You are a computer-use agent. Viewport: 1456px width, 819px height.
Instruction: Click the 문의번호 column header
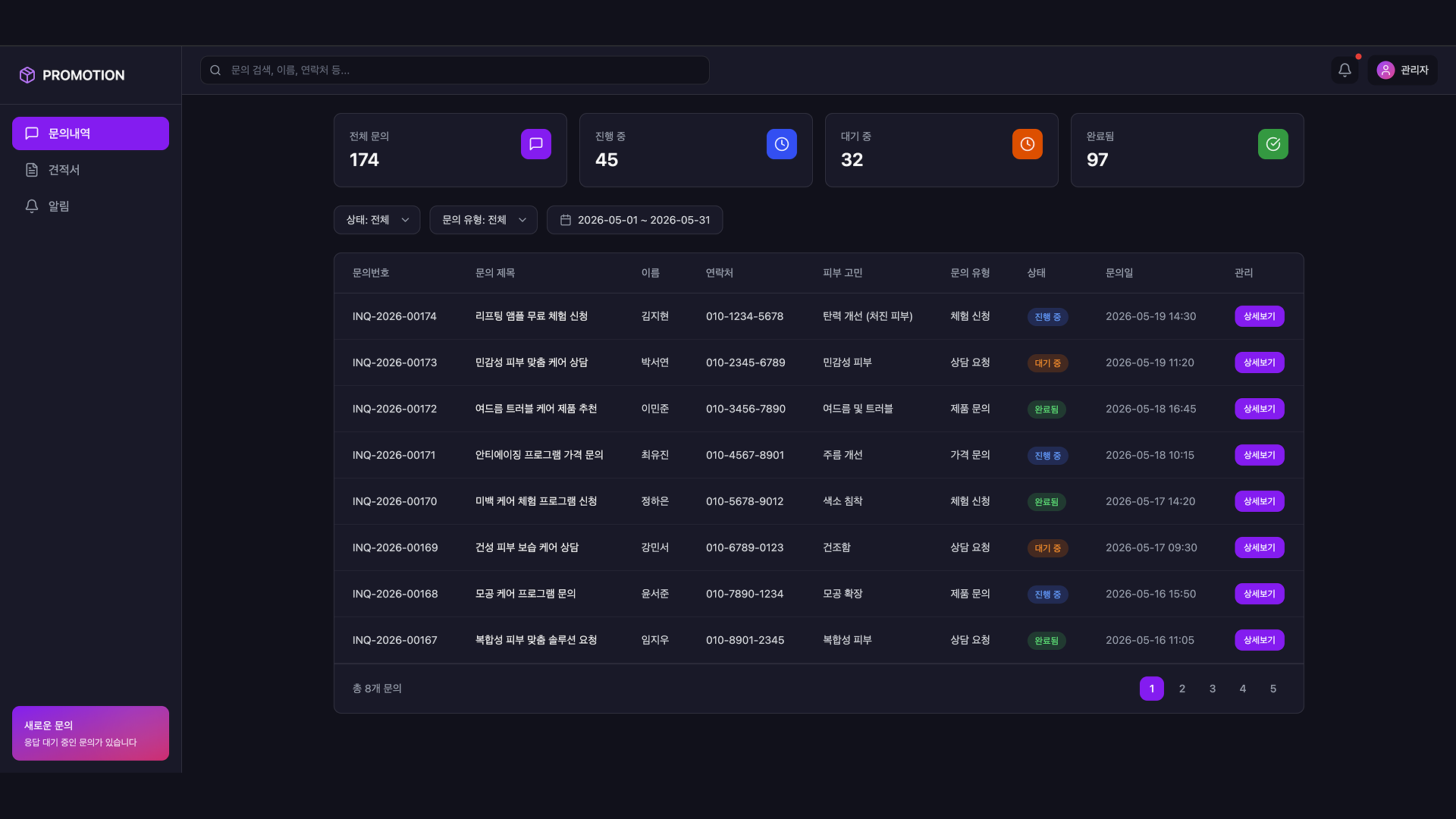(371, 273)
